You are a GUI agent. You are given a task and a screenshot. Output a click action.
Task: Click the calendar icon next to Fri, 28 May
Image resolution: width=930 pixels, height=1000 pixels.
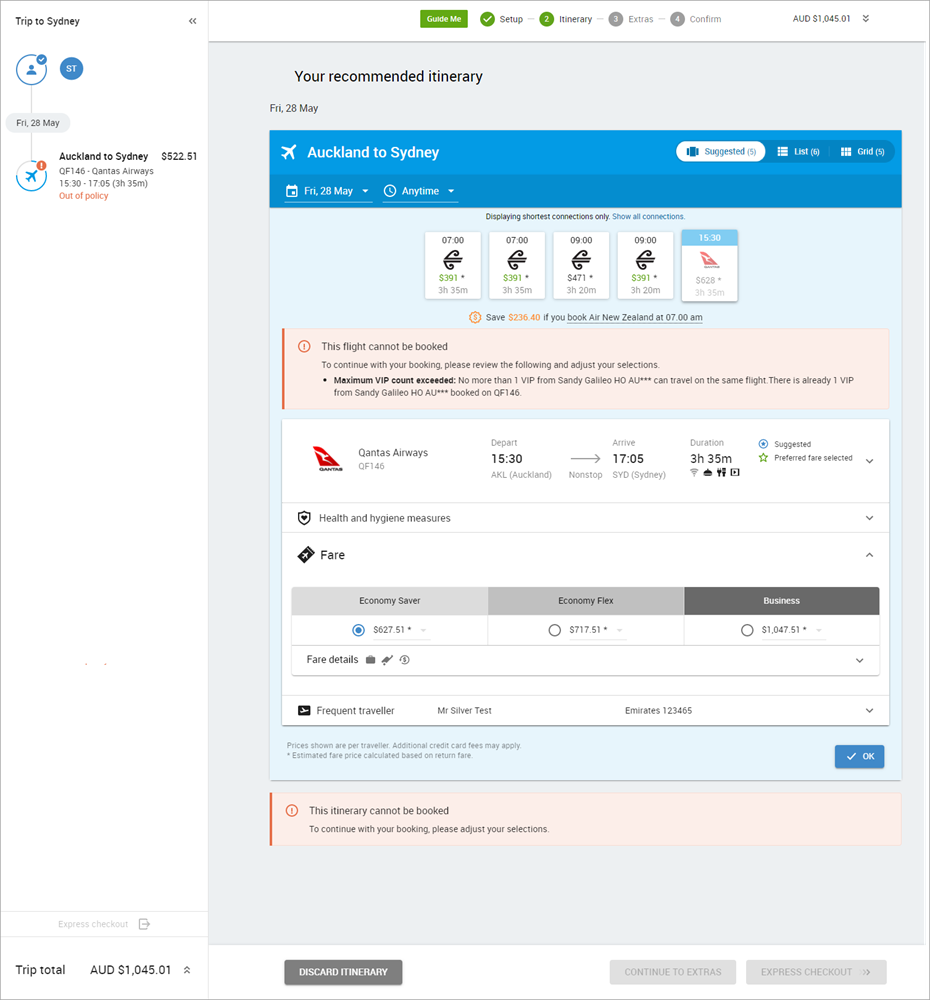point(292,191)
